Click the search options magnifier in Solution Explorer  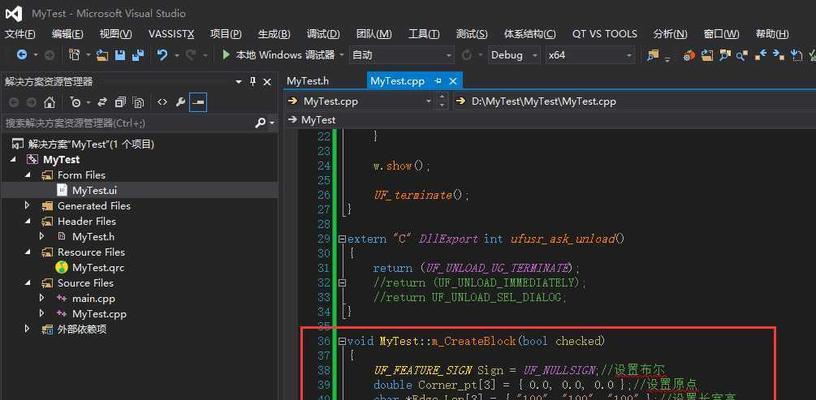tap(261, 123)
